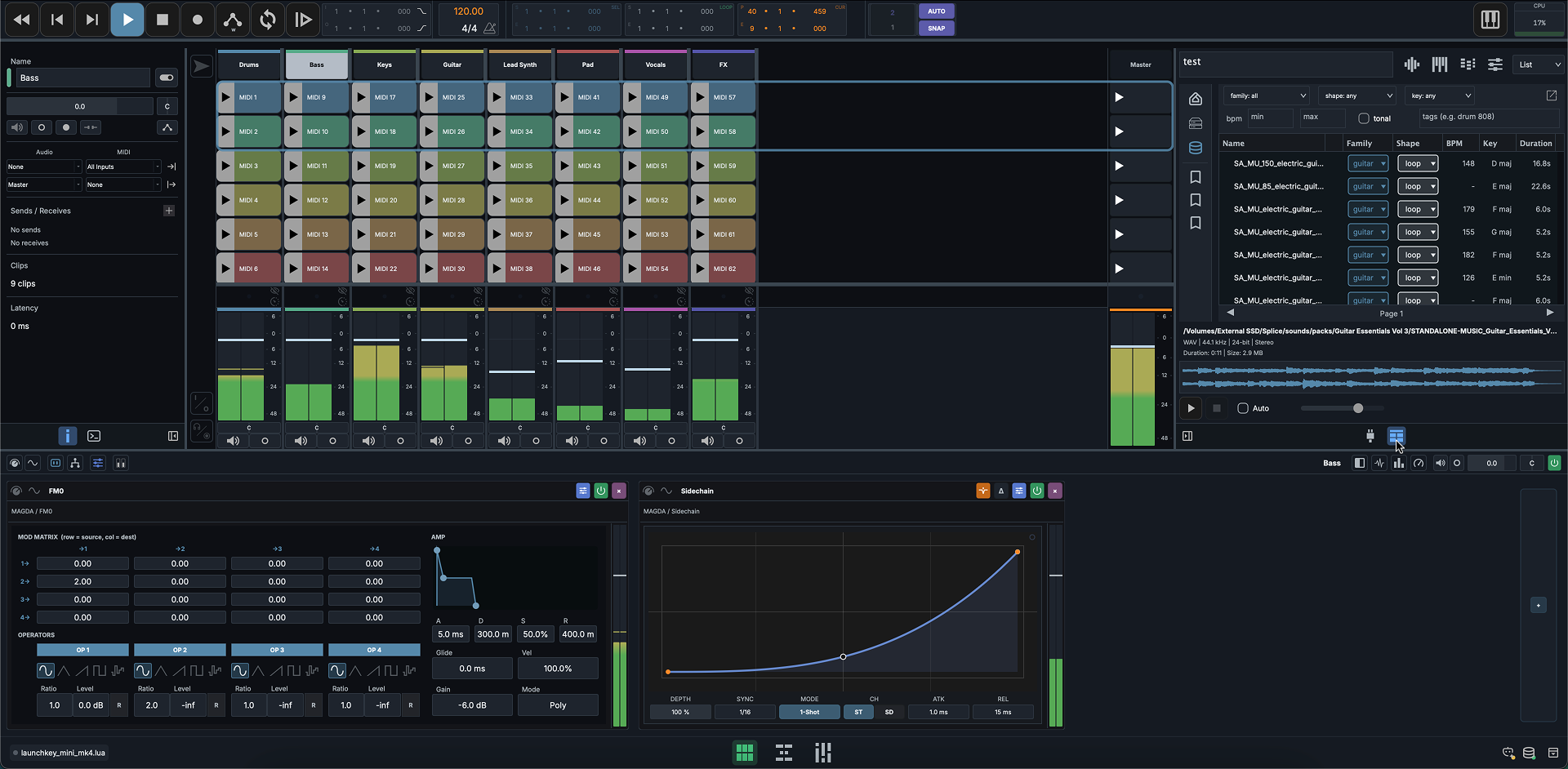Toggle the FM0 device power button
Image resolution: width=1568 pixels, height=769 pixels.
(601, 491)
